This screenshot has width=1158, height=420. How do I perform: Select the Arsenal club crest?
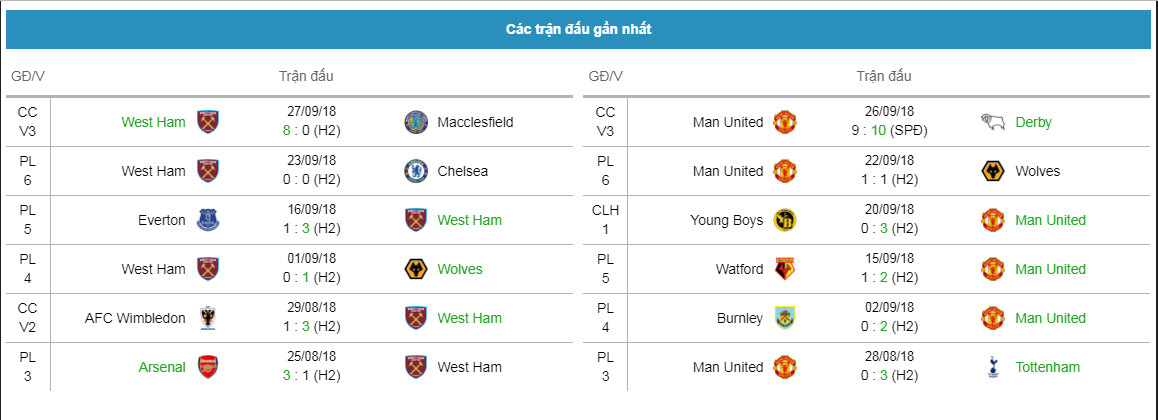pyautogui.click(x=208, y=367)
